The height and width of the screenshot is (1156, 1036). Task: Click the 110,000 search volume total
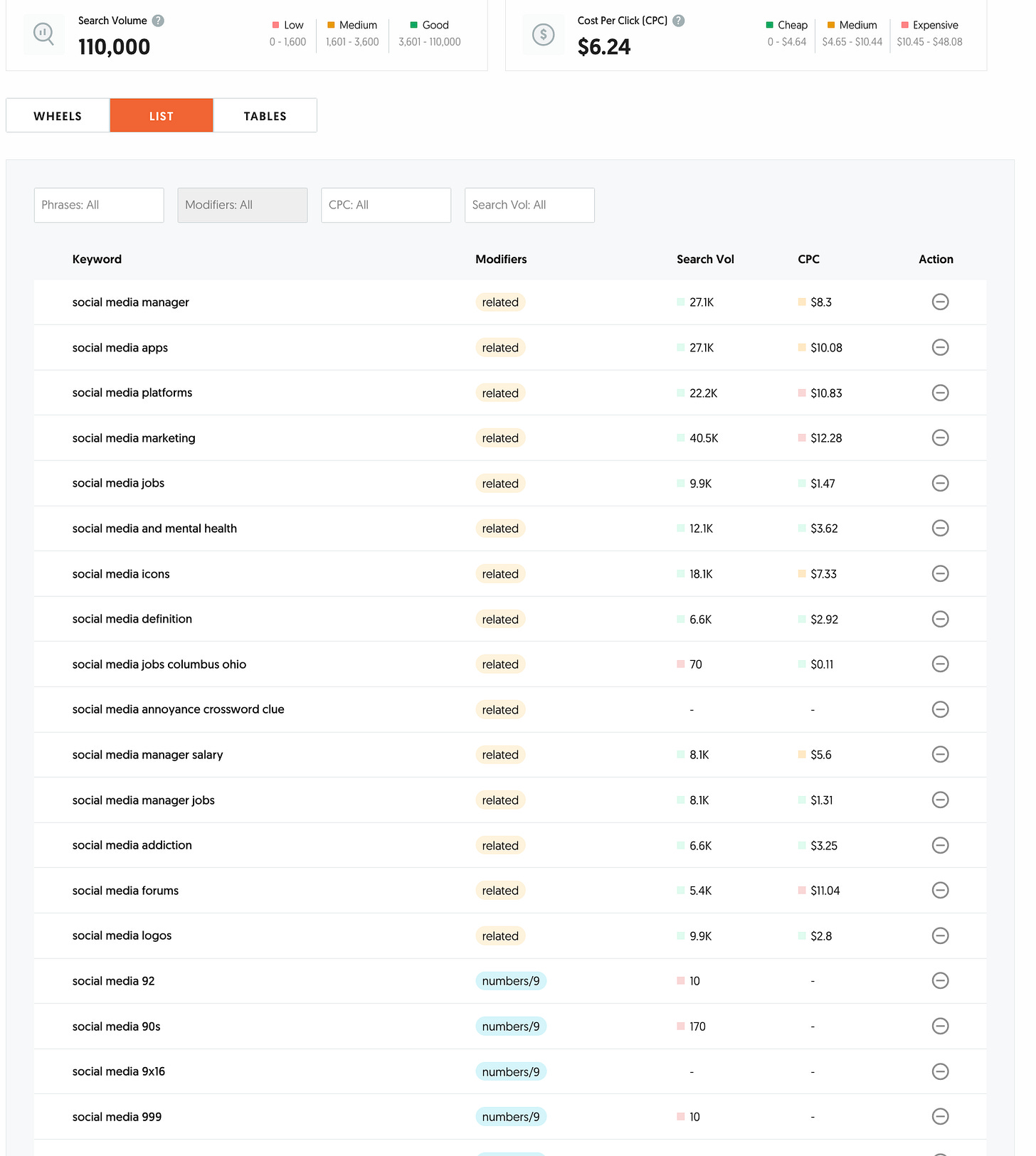tap(114, 47)
